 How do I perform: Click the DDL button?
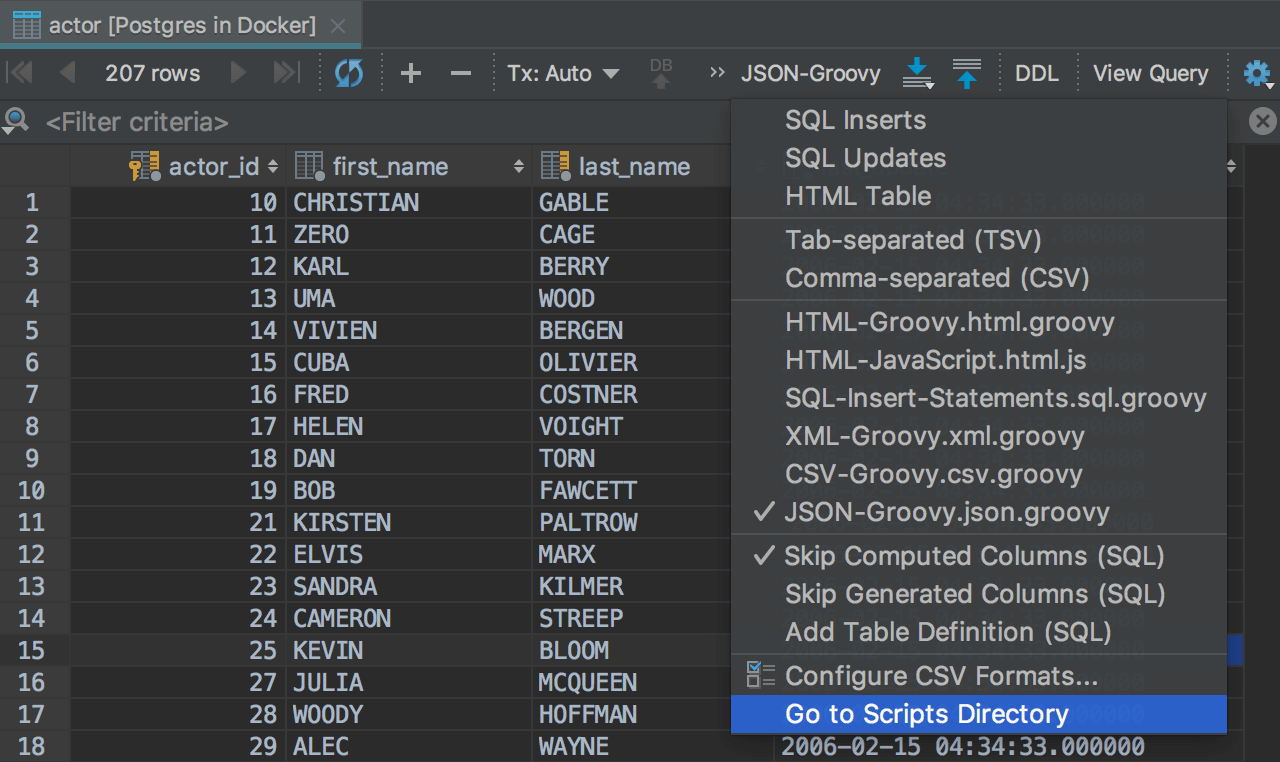pos(1036,73)
